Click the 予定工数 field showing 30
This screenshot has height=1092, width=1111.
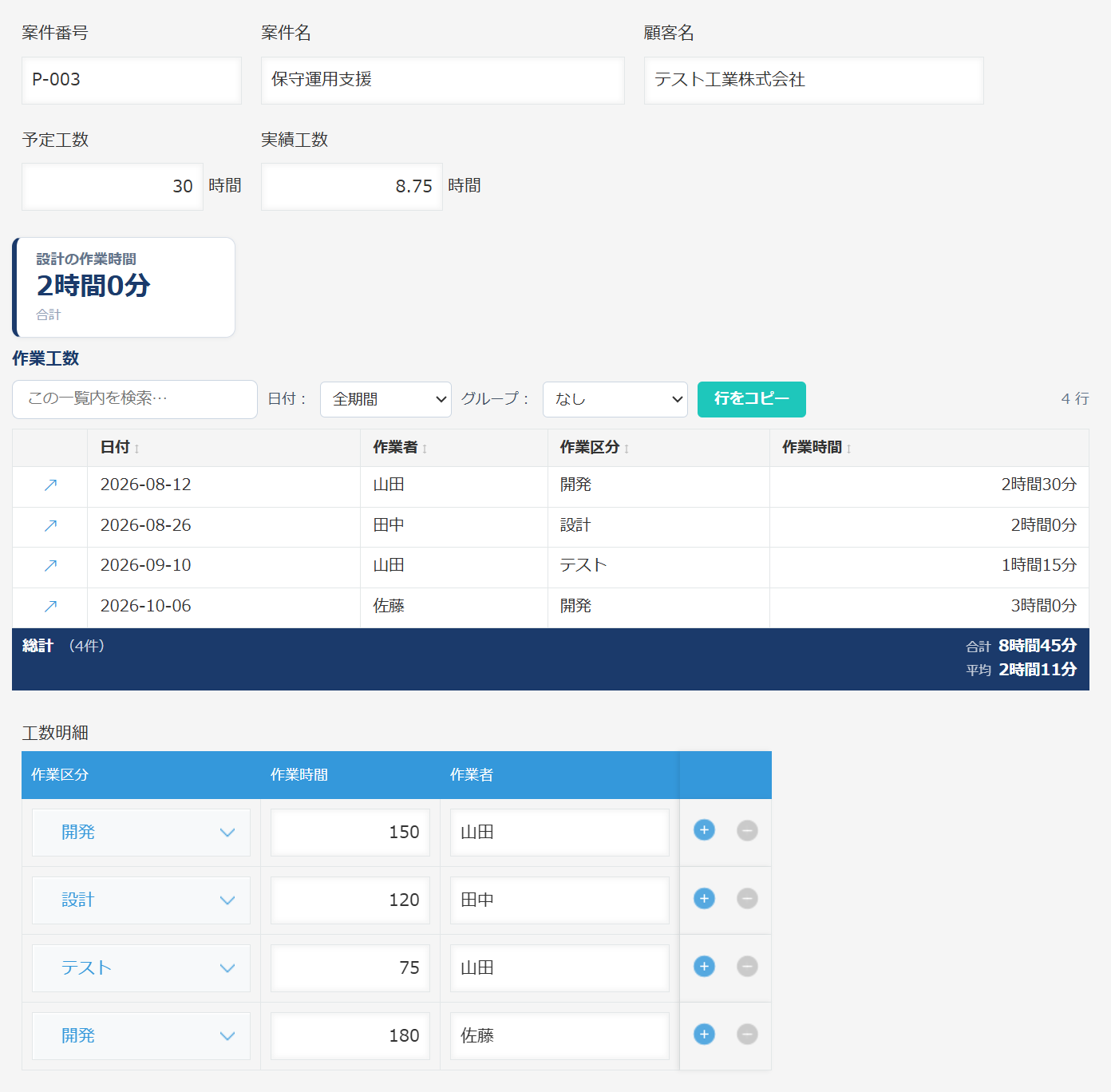point(113,187)
